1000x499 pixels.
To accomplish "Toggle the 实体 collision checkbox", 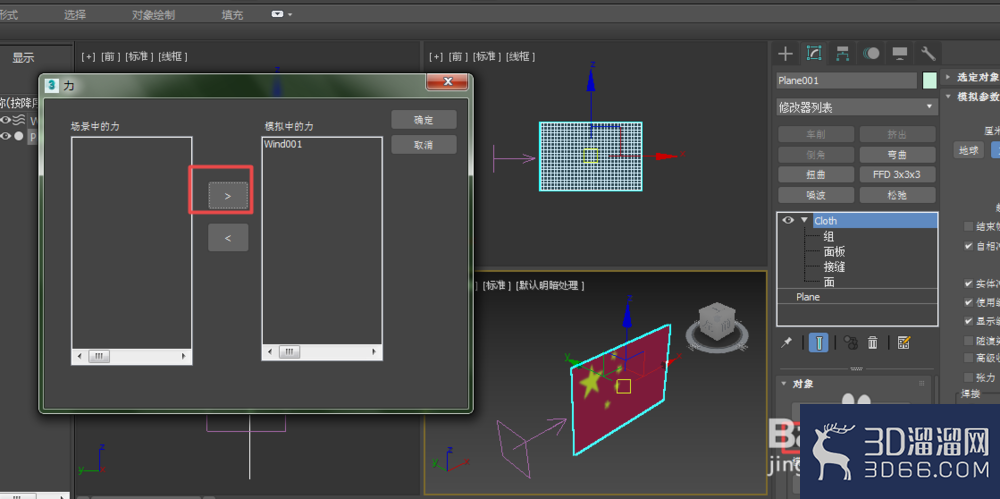I will (x=969, y=283).
